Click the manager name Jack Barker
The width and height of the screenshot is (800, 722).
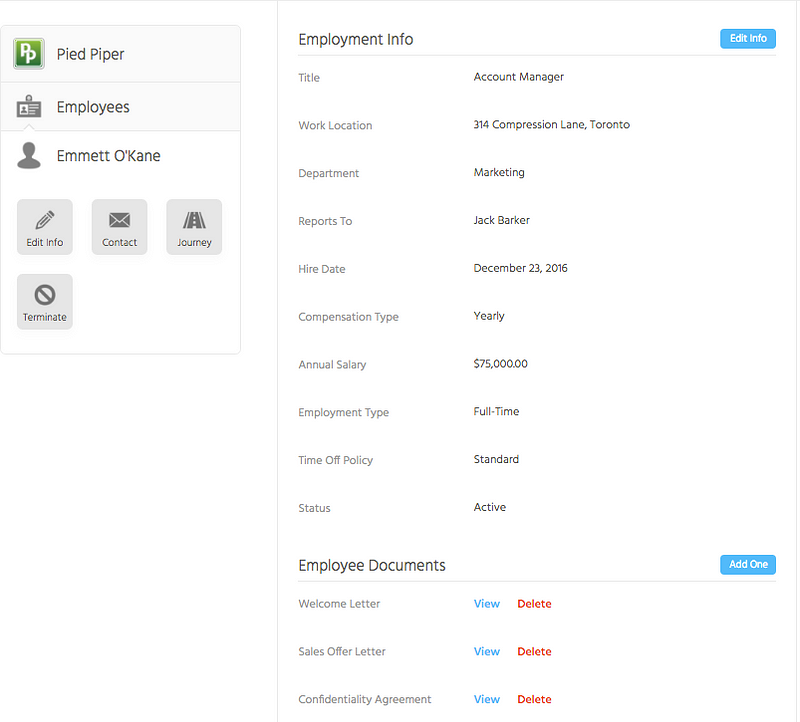pyautogui.click(x=502, y=220)
